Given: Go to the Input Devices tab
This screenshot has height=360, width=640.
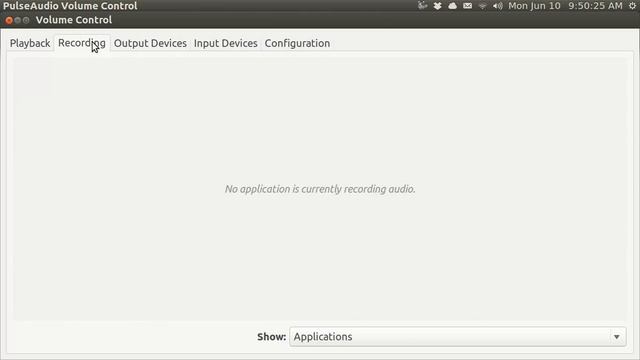Looking at the screenshot, I should [x=226, y=43].
